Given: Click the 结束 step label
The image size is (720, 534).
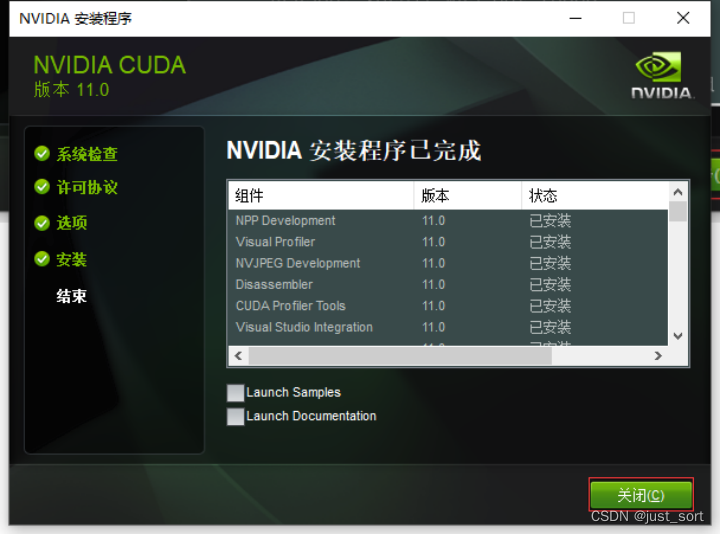Looking at the screenshot, I should (x=72, y=296).
